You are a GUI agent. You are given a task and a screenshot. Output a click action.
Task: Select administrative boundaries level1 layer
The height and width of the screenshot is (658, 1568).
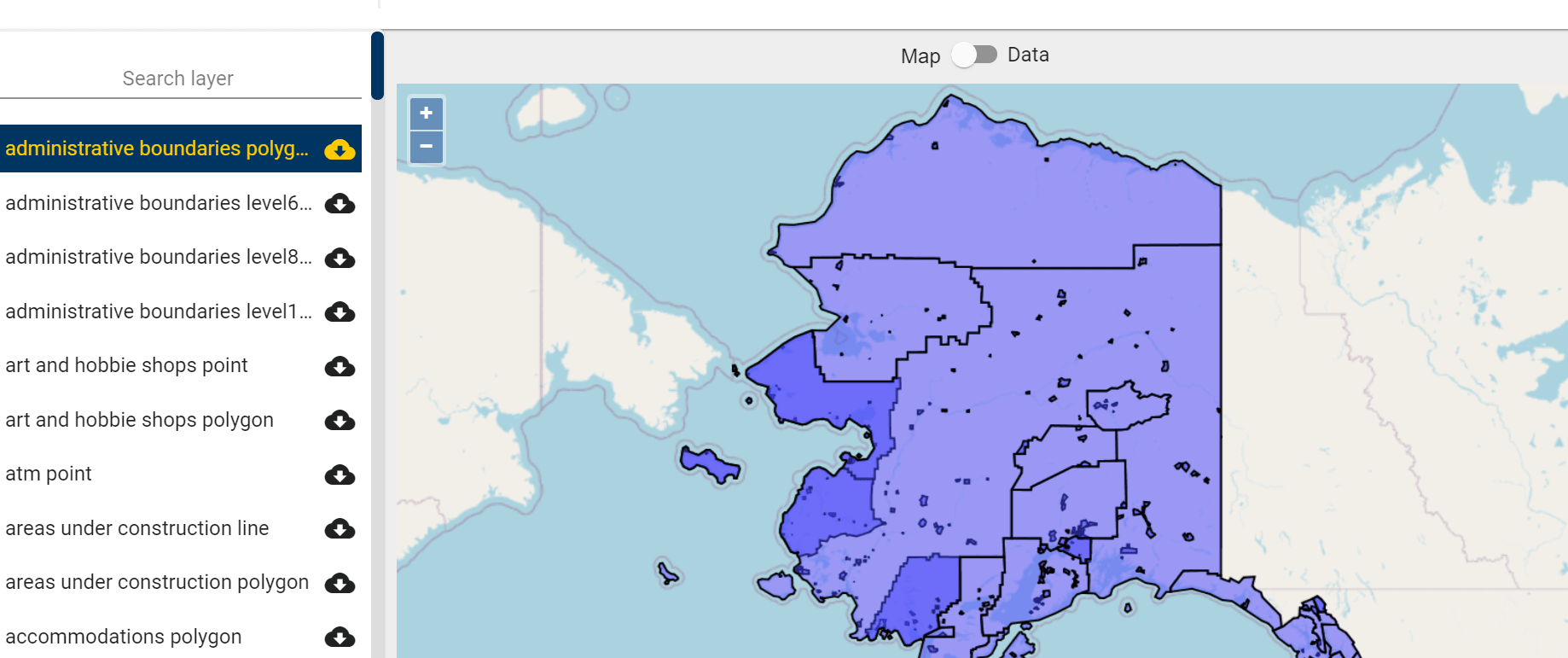click(159, 312)
